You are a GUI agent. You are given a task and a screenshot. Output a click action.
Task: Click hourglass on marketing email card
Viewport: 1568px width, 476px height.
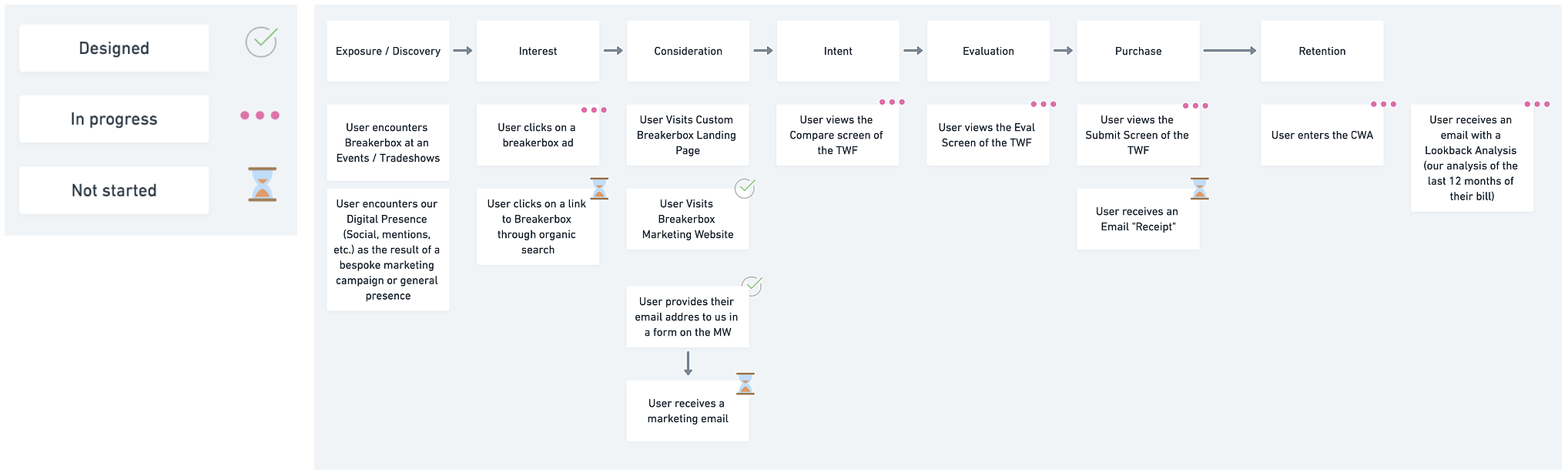pyautogui.click(x=745, y=384)
